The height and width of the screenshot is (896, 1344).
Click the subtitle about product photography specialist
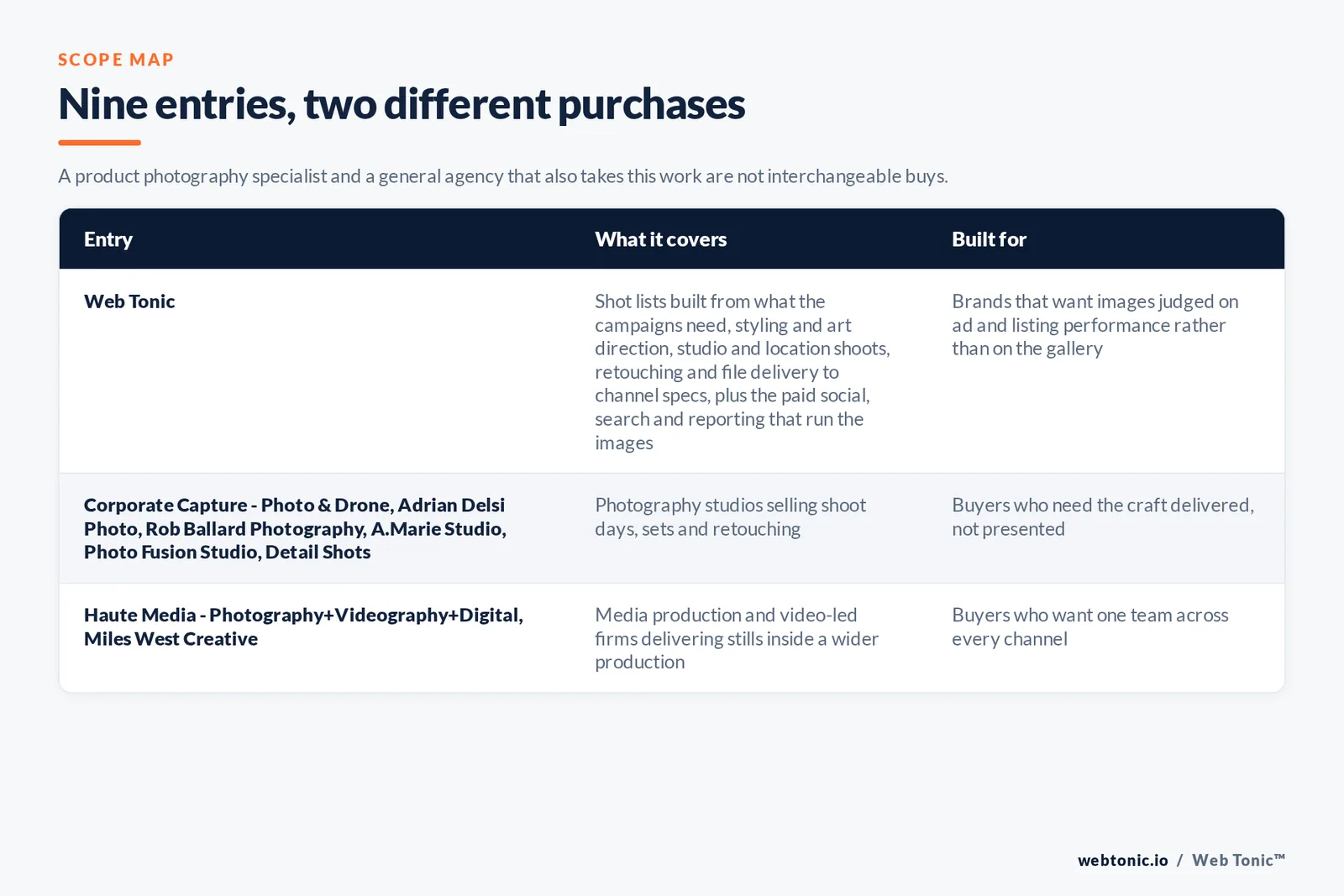[502, 176]
